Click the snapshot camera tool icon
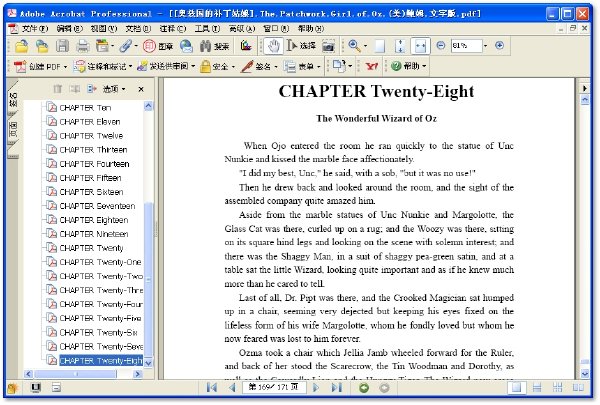Screen dimensions: 600x405 tap(328, 46)
